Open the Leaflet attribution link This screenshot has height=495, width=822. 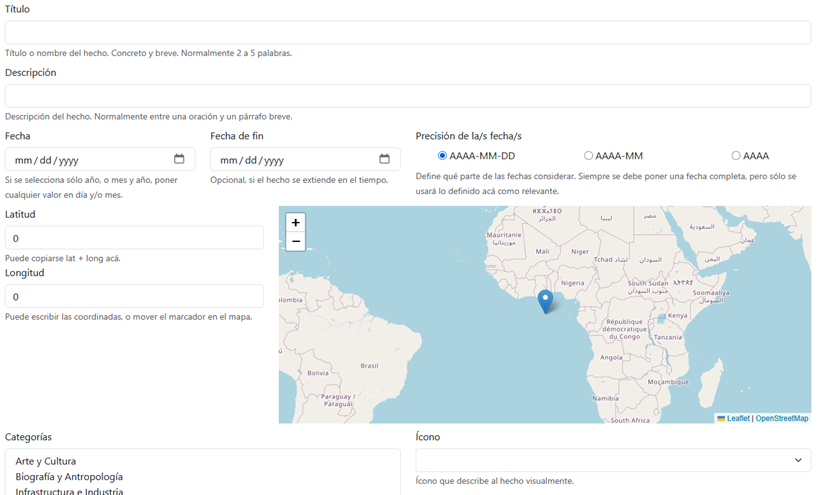coord(737,418)
